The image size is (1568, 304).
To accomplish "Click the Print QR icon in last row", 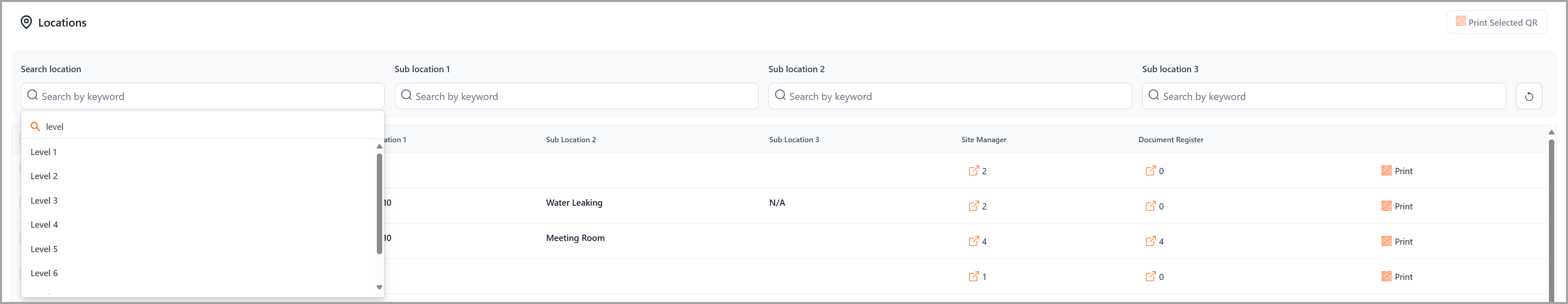I will (1386, 276).
